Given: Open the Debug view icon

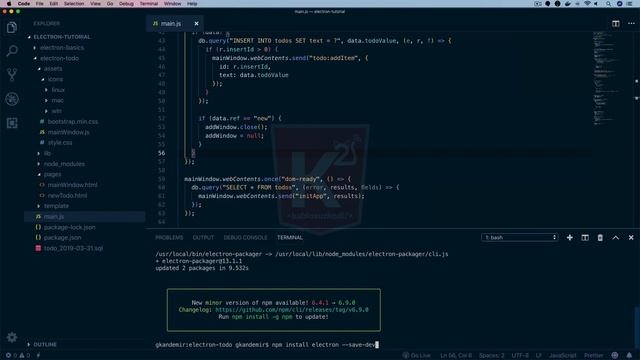Looking at the screenshot, I should pos(12,99).
